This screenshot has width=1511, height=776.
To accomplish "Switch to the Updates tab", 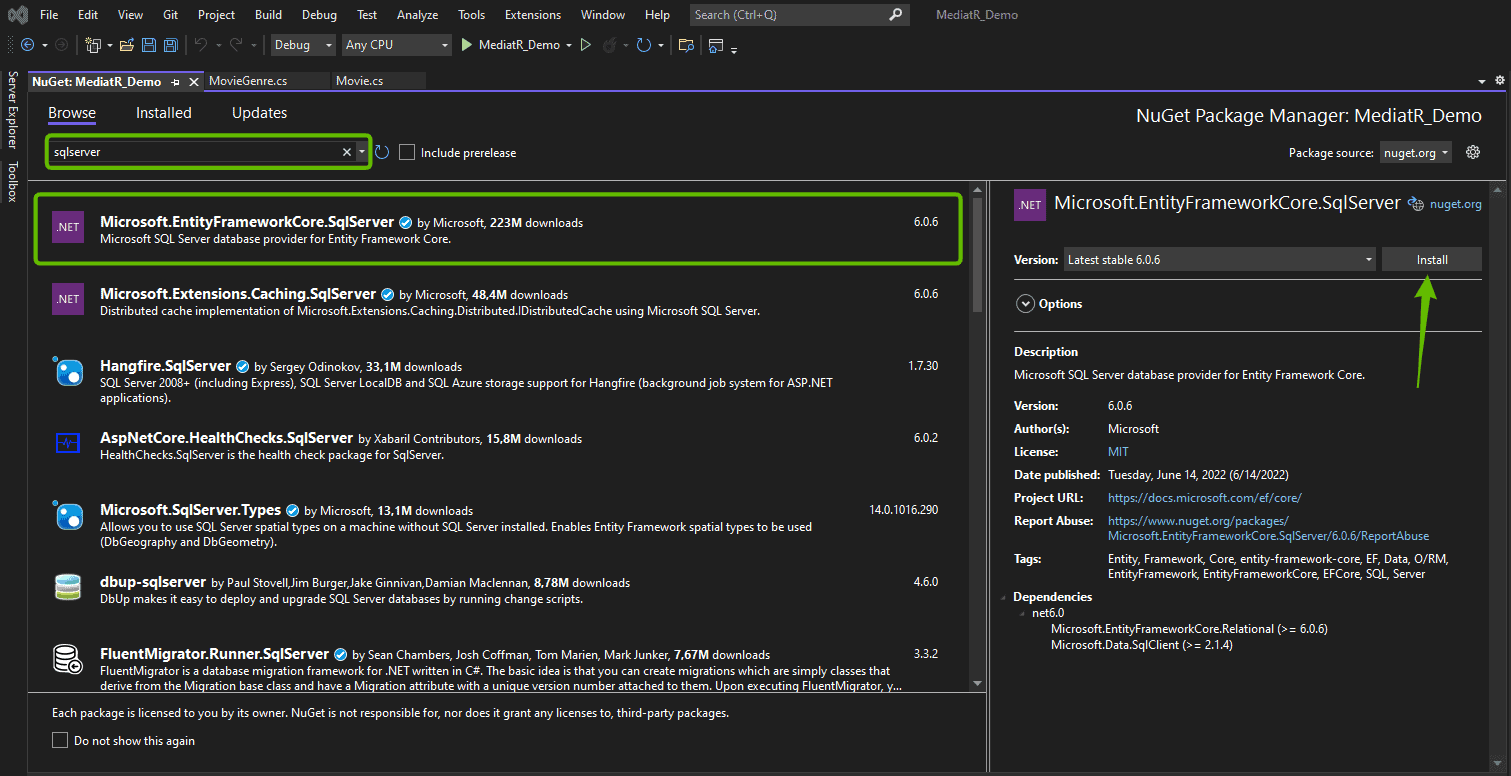I will point(260,113).
